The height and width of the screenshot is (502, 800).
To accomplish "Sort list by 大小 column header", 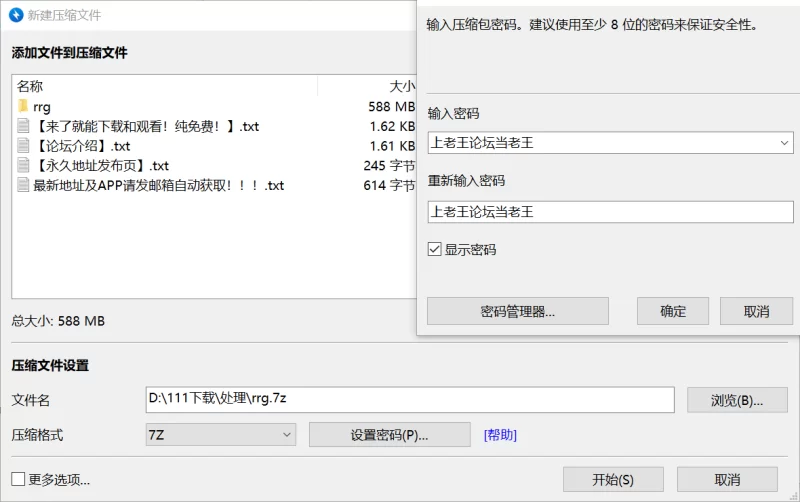I will tap(401, 86).
